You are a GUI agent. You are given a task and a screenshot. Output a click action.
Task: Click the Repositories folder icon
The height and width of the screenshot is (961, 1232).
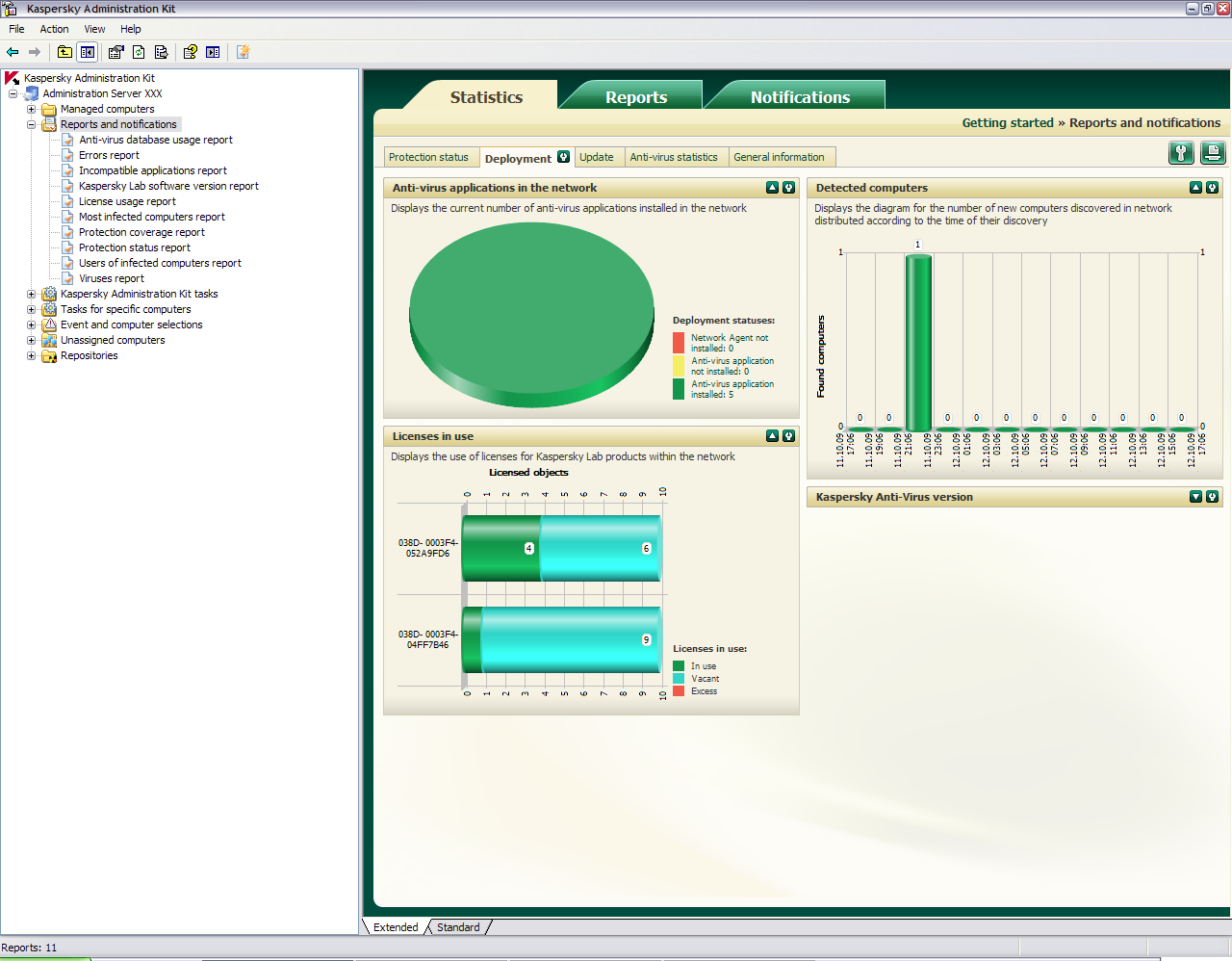[x=49, y=355]
